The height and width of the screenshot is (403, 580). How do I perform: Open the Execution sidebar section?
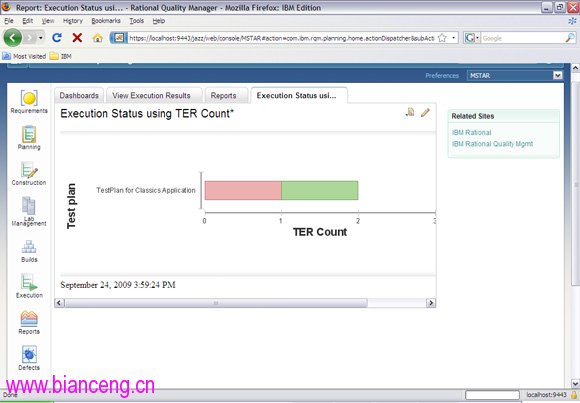[29, 286]
